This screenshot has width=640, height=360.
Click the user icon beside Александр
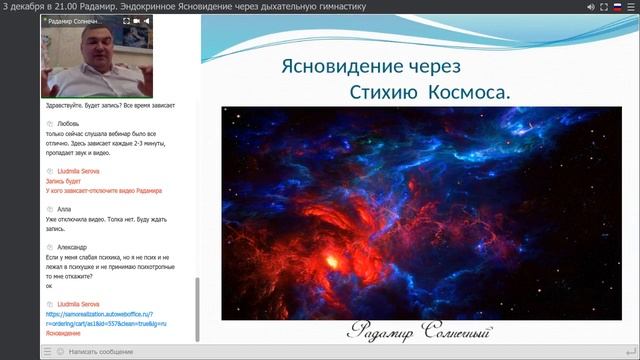[x=50, y=247]
